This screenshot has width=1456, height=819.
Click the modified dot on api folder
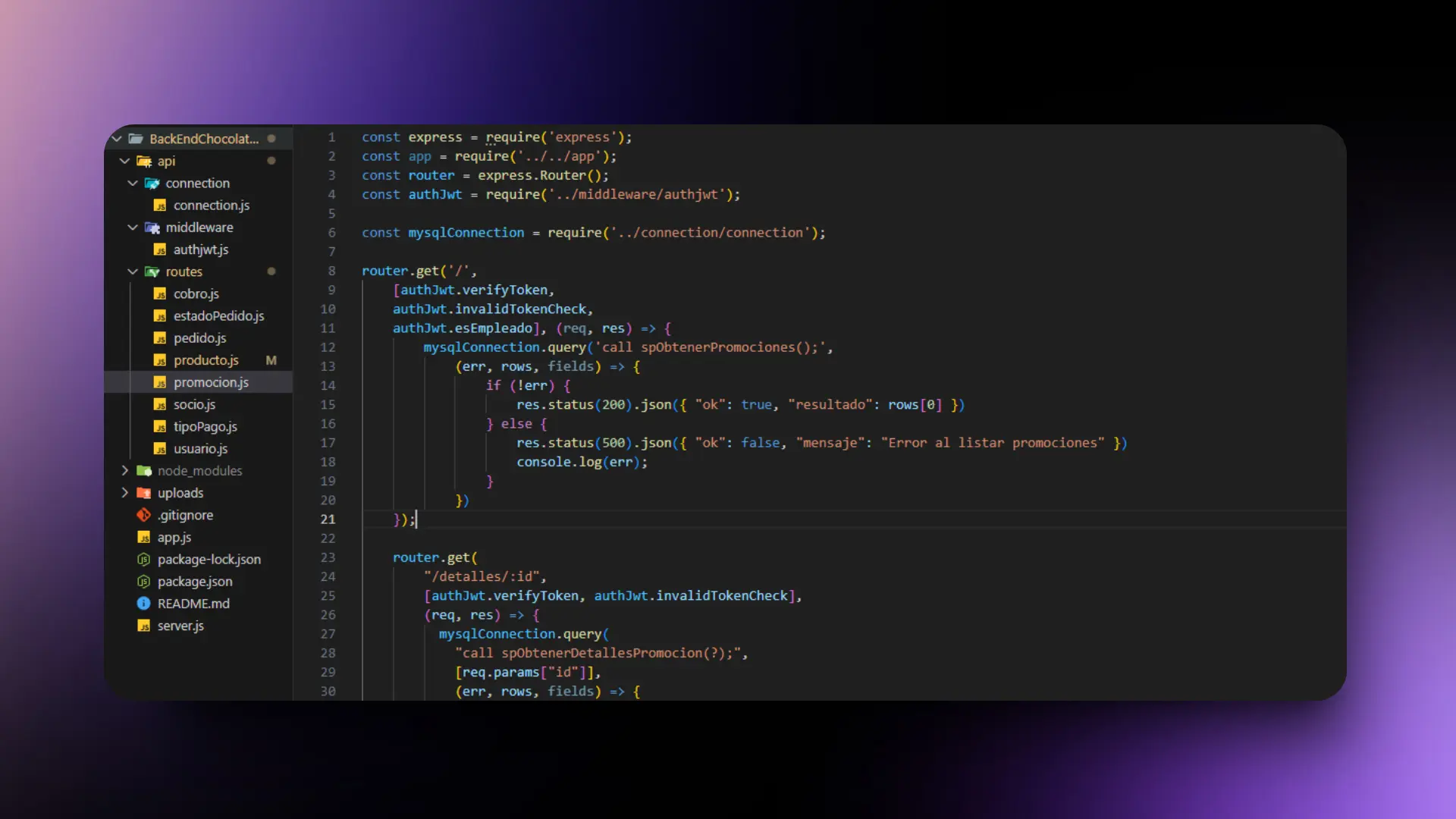(271, 161)
